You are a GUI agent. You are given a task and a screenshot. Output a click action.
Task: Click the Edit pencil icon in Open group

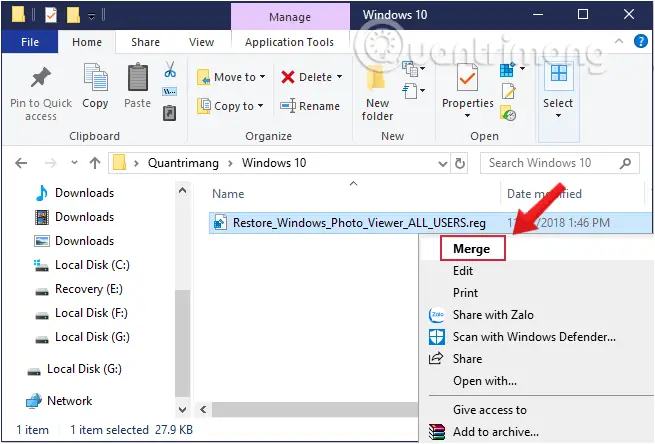click(508, 91)
